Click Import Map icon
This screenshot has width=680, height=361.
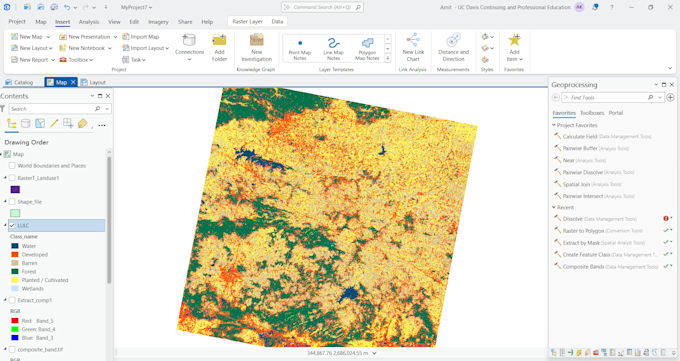click(126, 37)
